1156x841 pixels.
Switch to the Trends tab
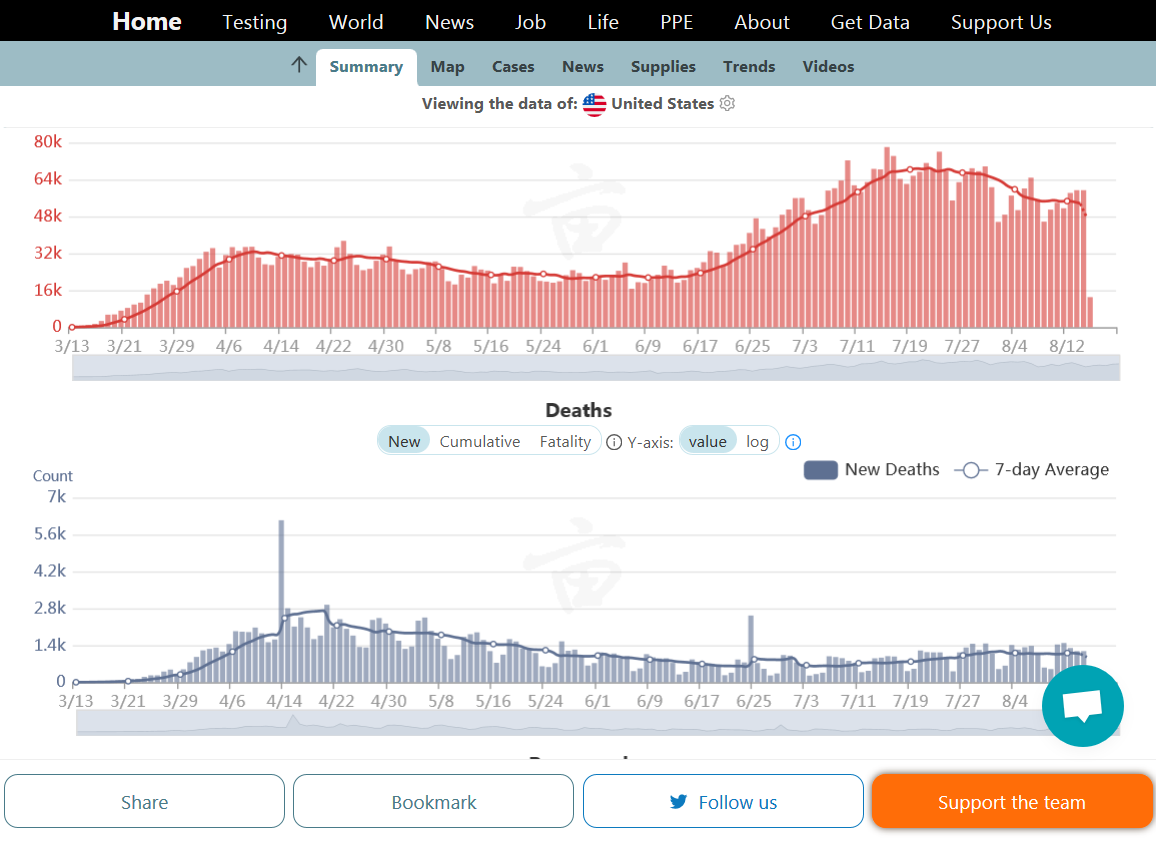click(x=749, y=67)
